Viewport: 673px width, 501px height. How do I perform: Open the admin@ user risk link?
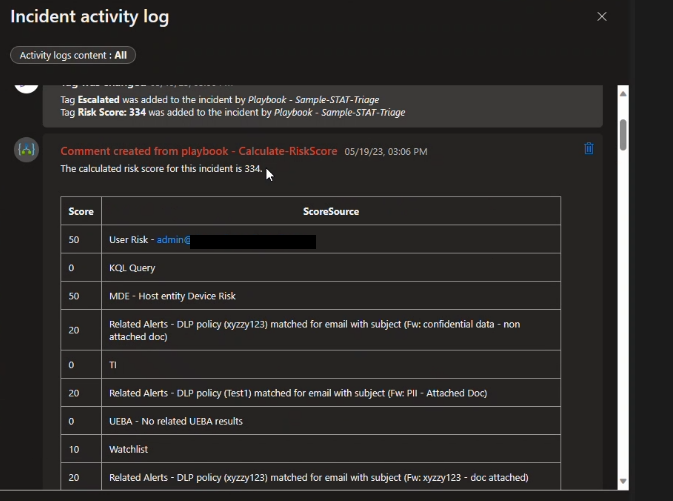coord(173,240)
